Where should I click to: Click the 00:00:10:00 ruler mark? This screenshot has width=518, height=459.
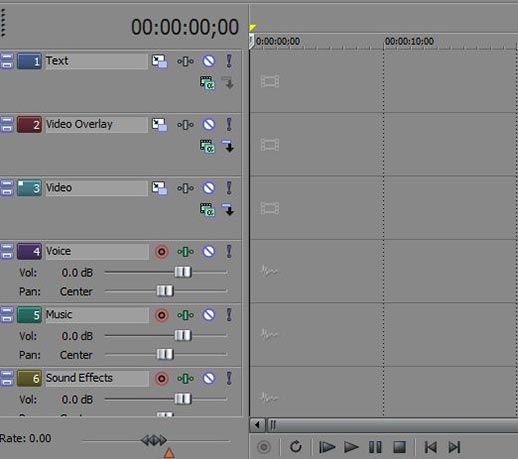click(x=409, y=41)
